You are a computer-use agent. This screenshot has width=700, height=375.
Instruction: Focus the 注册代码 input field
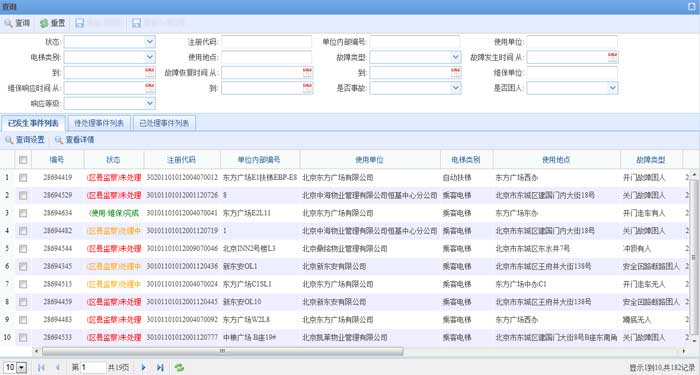click(x=267, y=42)
